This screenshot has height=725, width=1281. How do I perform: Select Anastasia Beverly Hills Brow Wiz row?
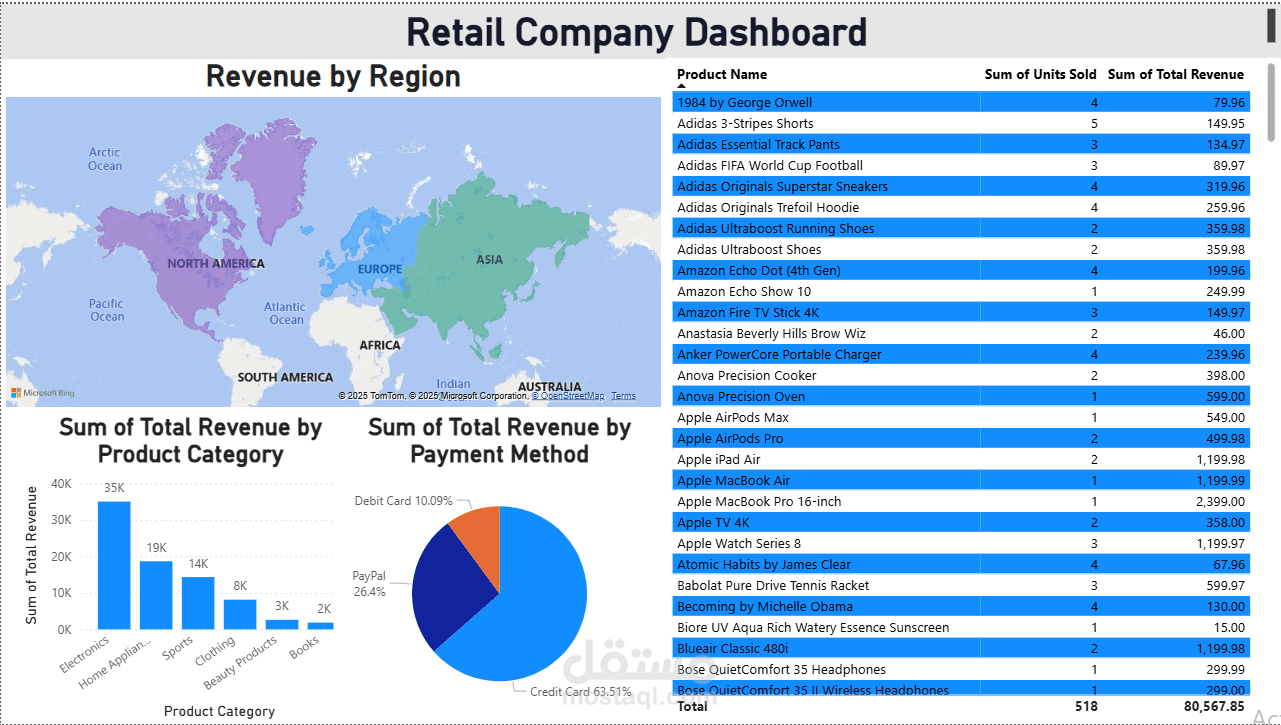pos(961,333)
